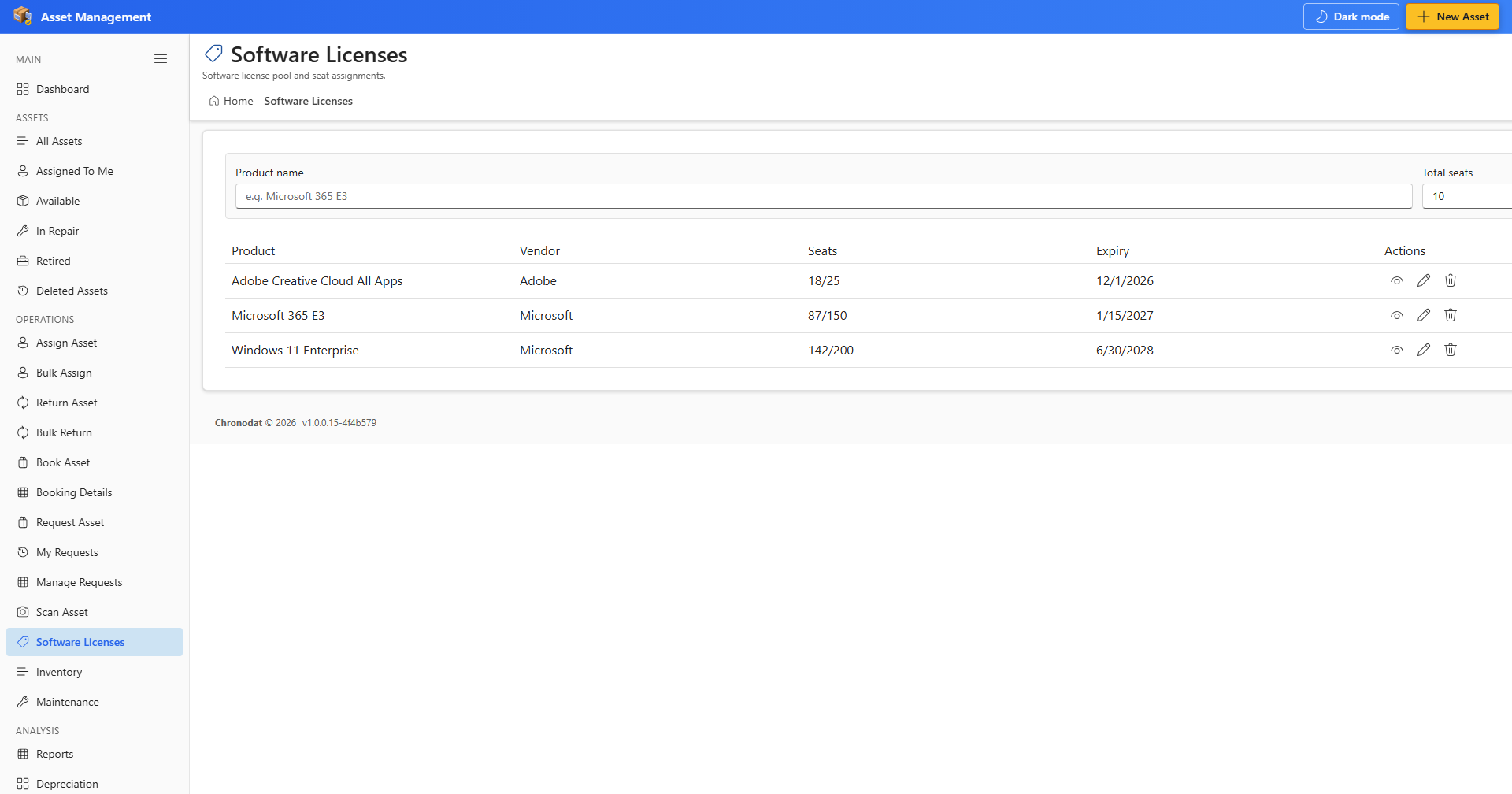
Task: Open Dashboard from sidebar
Action: [94, 89]
